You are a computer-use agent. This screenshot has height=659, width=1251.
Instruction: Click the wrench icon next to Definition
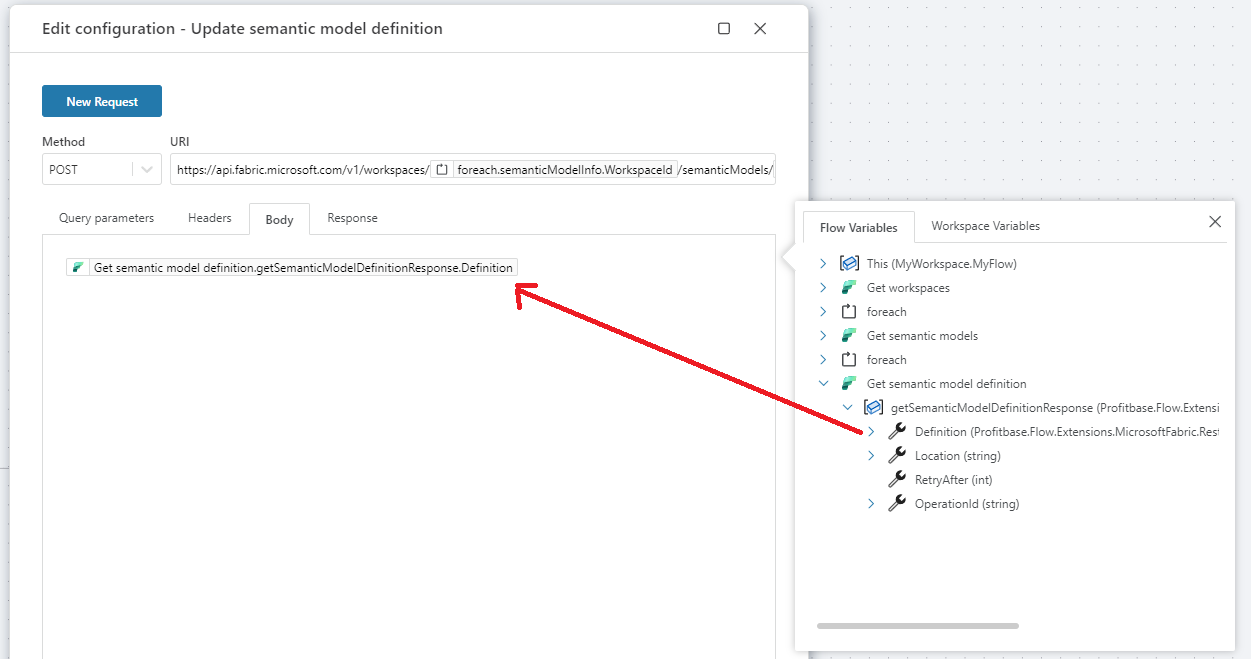tap(897, 432)
